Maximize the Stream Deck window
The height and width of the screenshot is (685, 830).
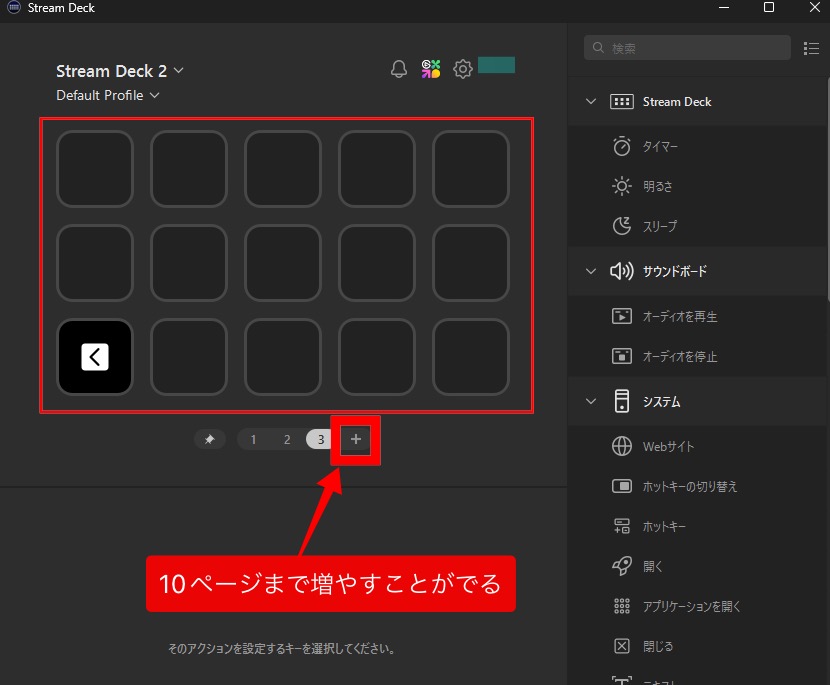click(769, 7)
